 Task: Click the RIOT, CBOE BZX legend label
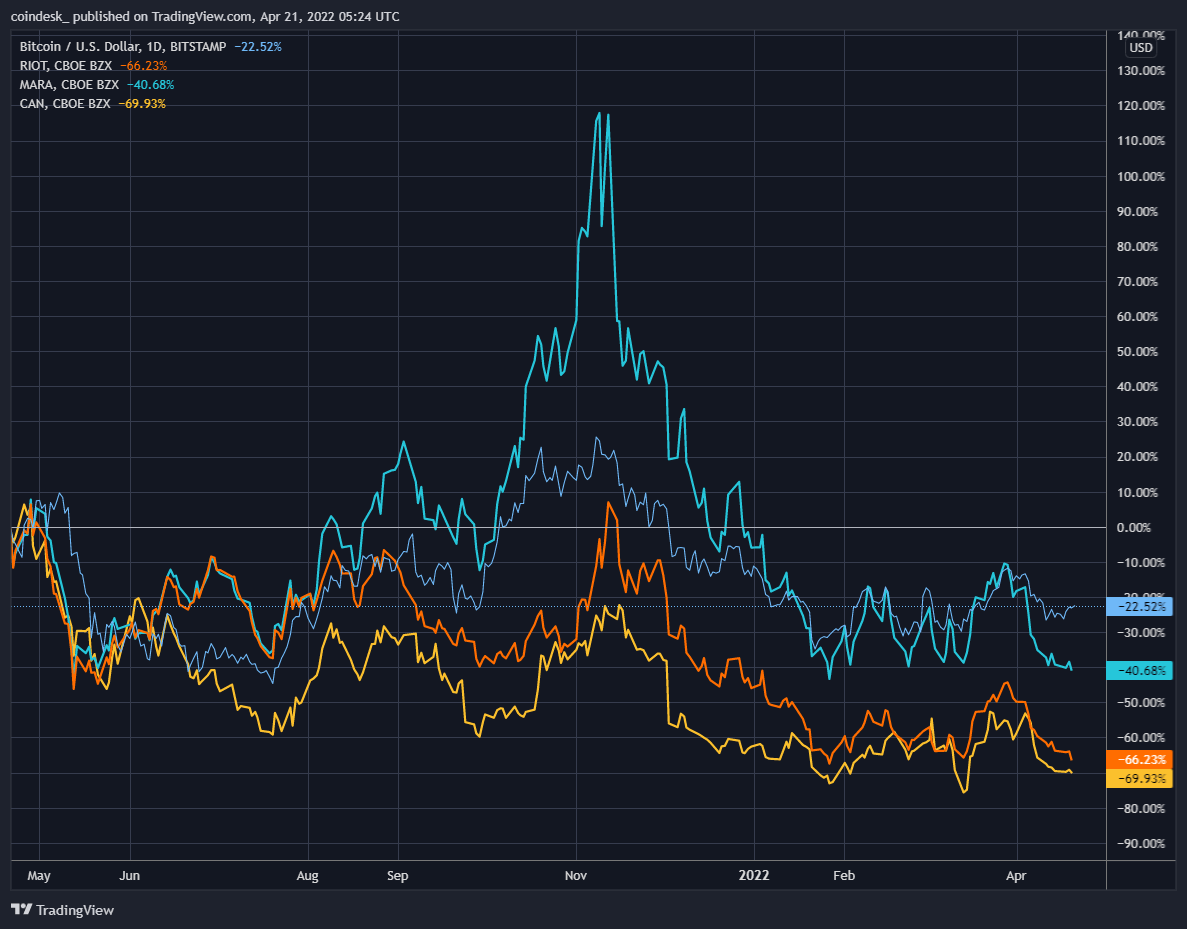pyautogui.click(x=66, y=66)
